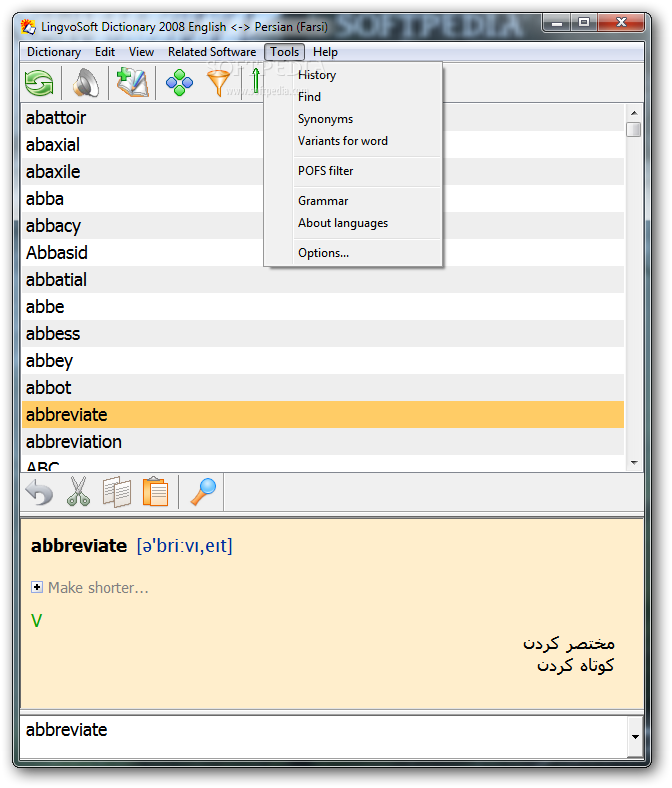
Task: Open Grammar from Tools menu
Action: [x=353, y=201]
